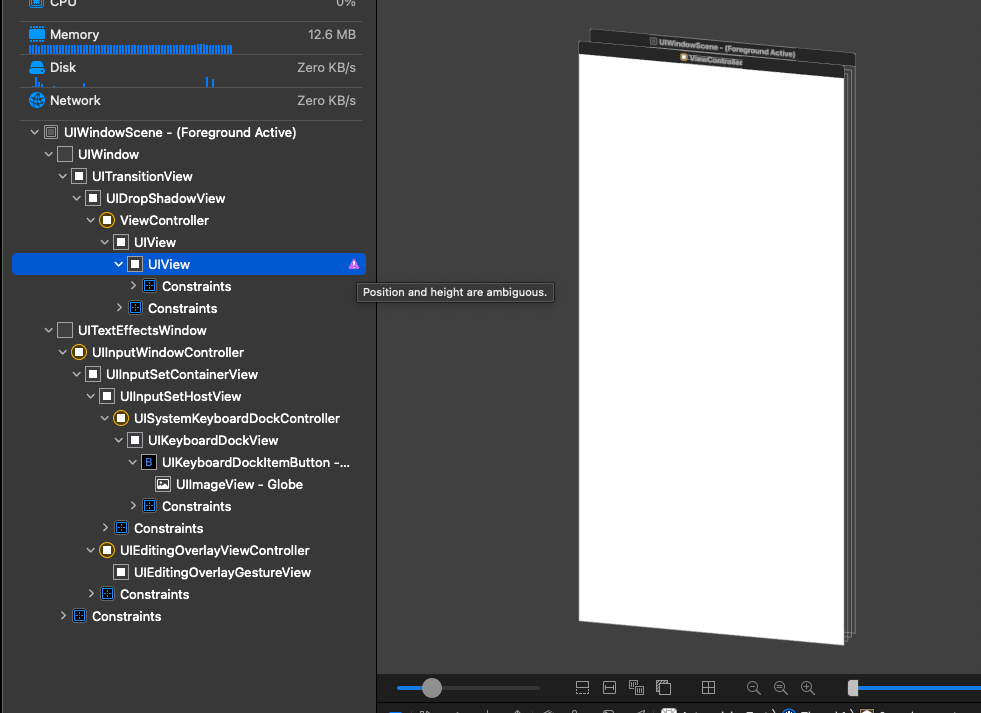Click the zoom to actual size icon
The height and width of the screenshot is (713, 981).
tap(781, 688)
